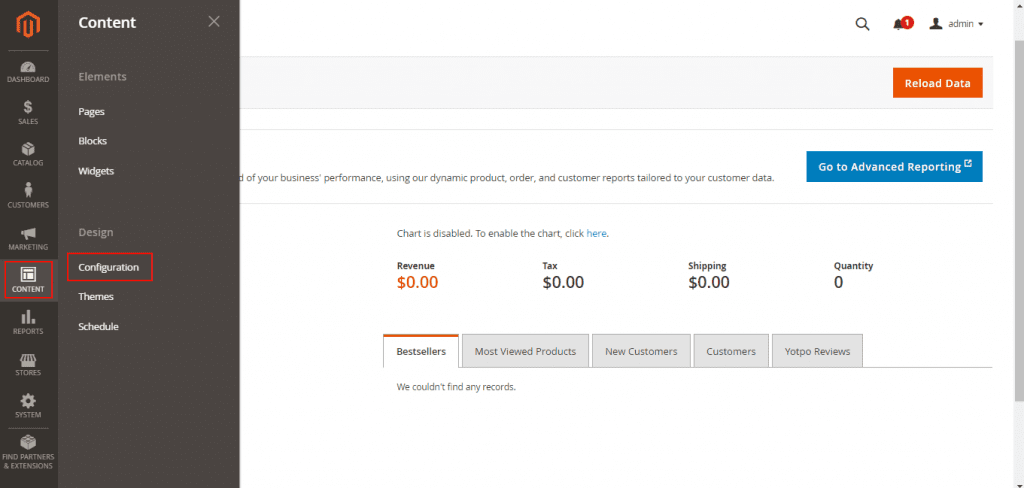The image size is (1024, 488).
Task: Switch to the Customers tab
Action: click(731, 351)
